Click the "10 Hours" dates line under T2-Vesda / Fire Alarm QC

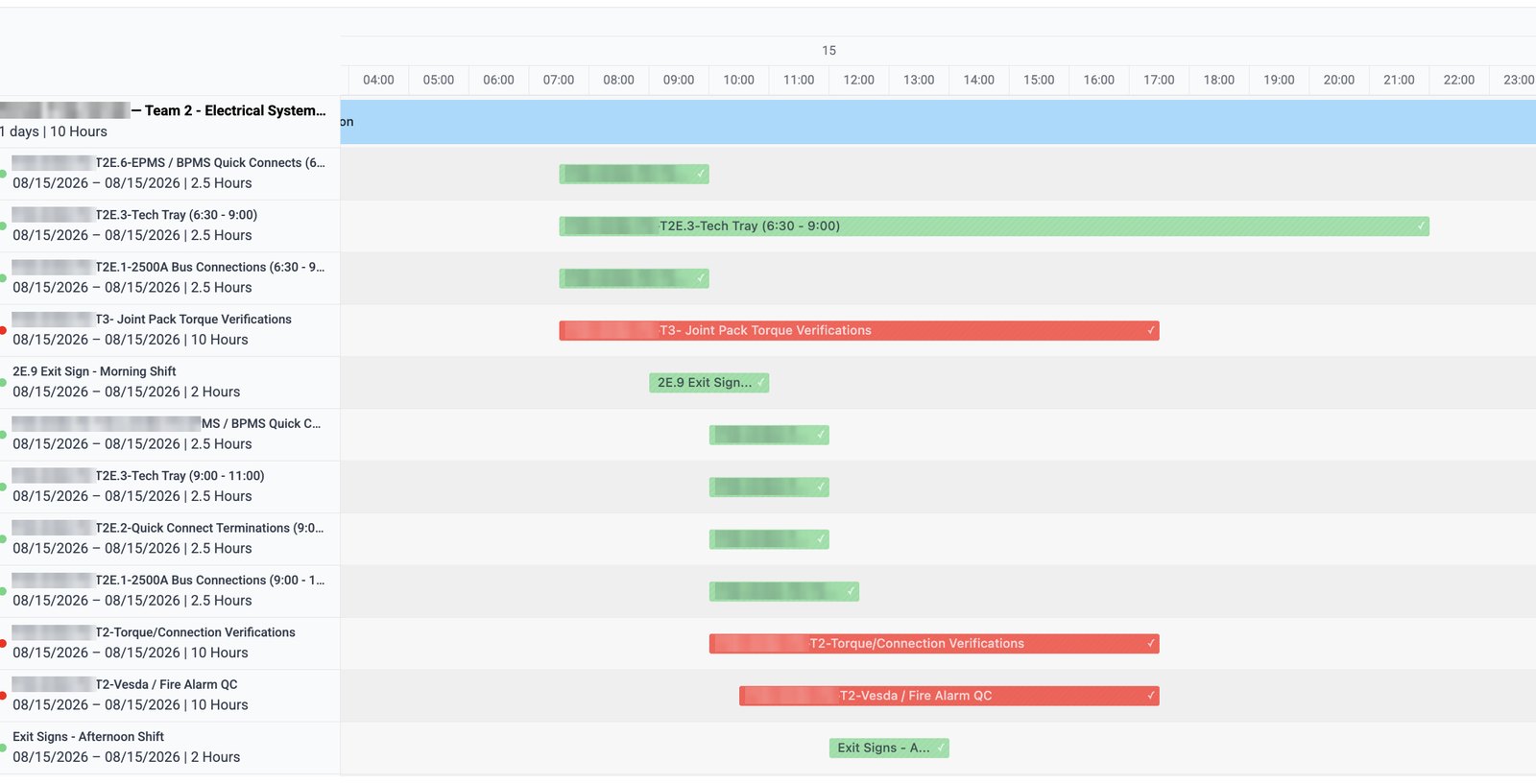pyautogui.click(x=131, y=704)
